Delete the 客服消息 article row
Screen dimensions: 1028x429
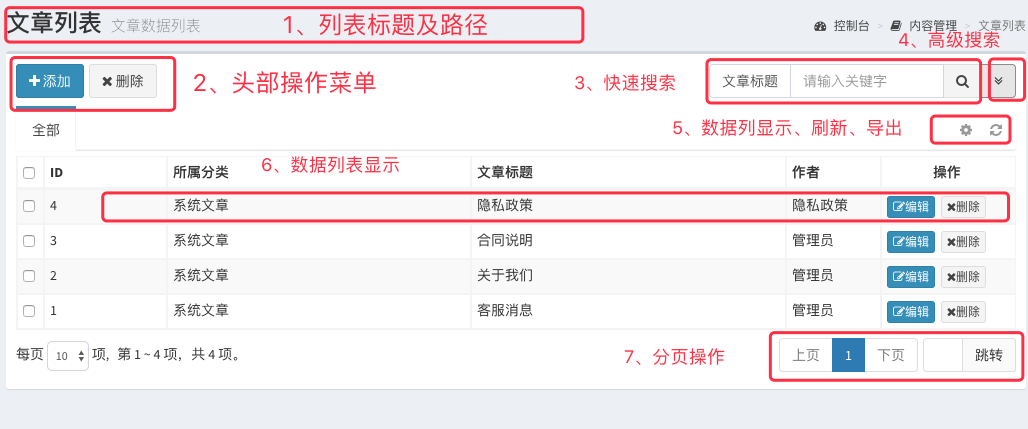point(963,312)
